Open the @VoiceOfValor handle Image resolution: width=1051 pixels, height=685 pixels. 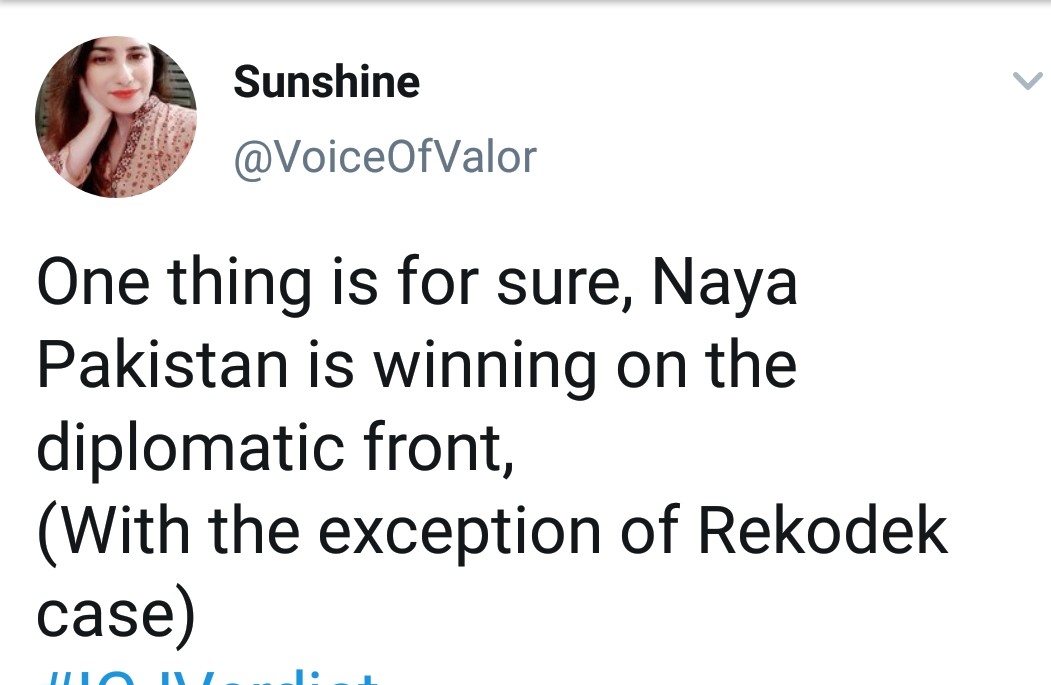tap(385, 158)
